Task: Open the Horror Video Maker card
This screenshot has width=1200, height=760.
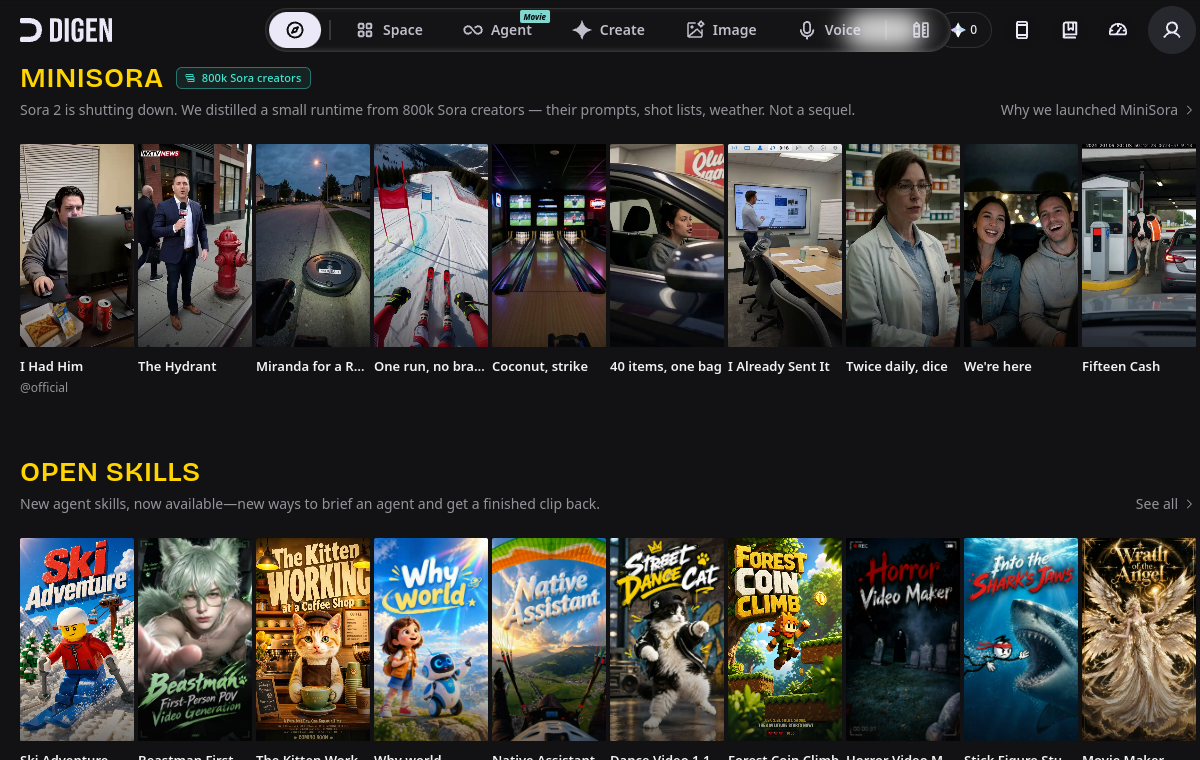Action: (903, 640)
